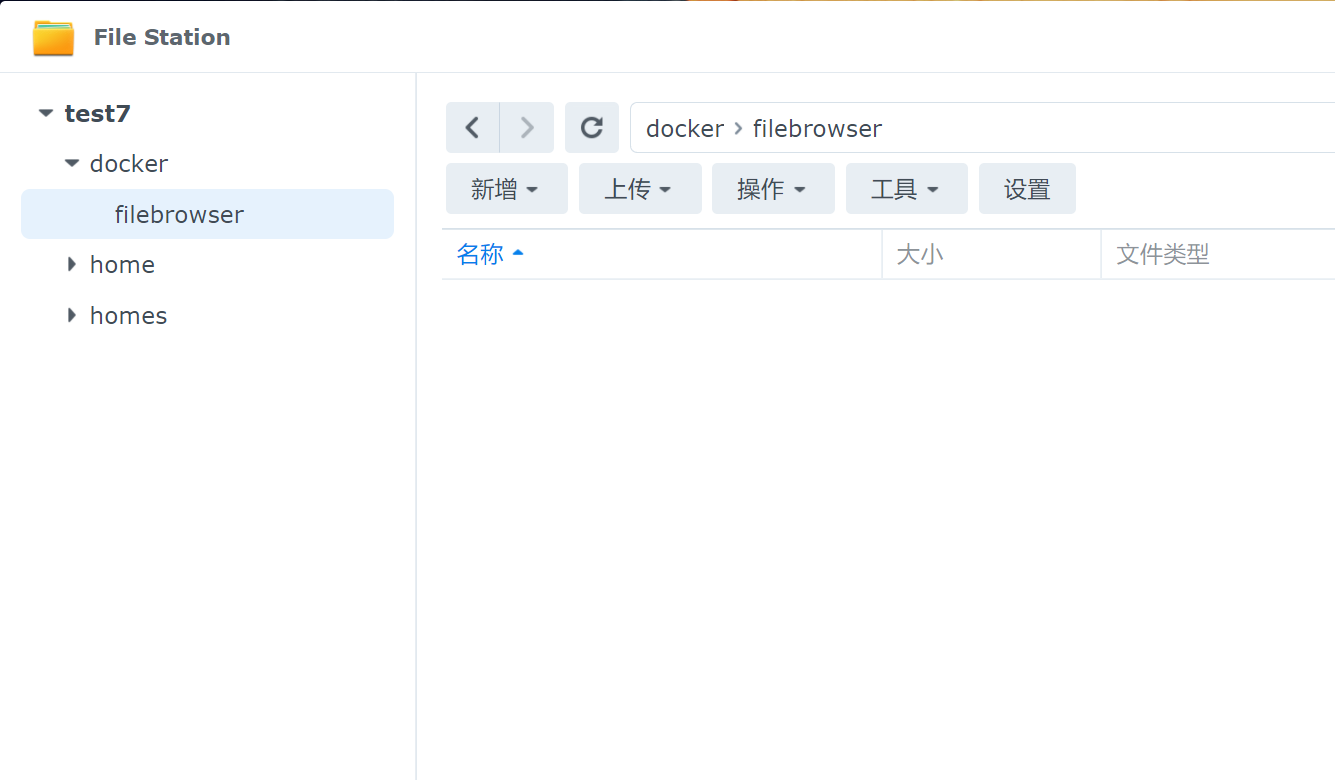Sort by the 名称 column header
This screenshot has width=1335, height=780.
(x=481, y=254)
